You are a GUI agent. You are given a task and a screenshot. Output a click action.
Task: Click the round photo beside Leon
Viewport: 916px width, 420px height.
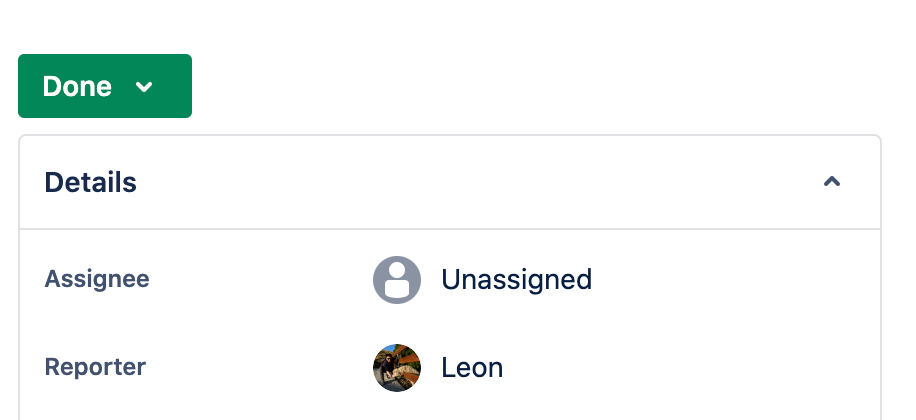point(397,368)
